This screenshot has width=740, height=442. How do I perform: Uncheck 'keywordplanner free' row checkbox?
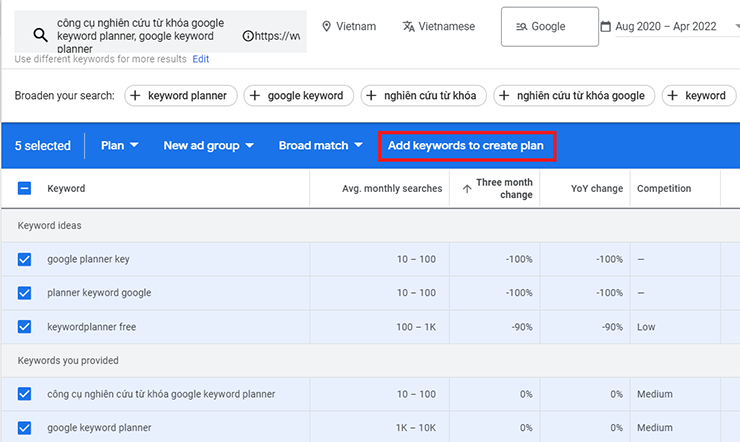[25, 326]
